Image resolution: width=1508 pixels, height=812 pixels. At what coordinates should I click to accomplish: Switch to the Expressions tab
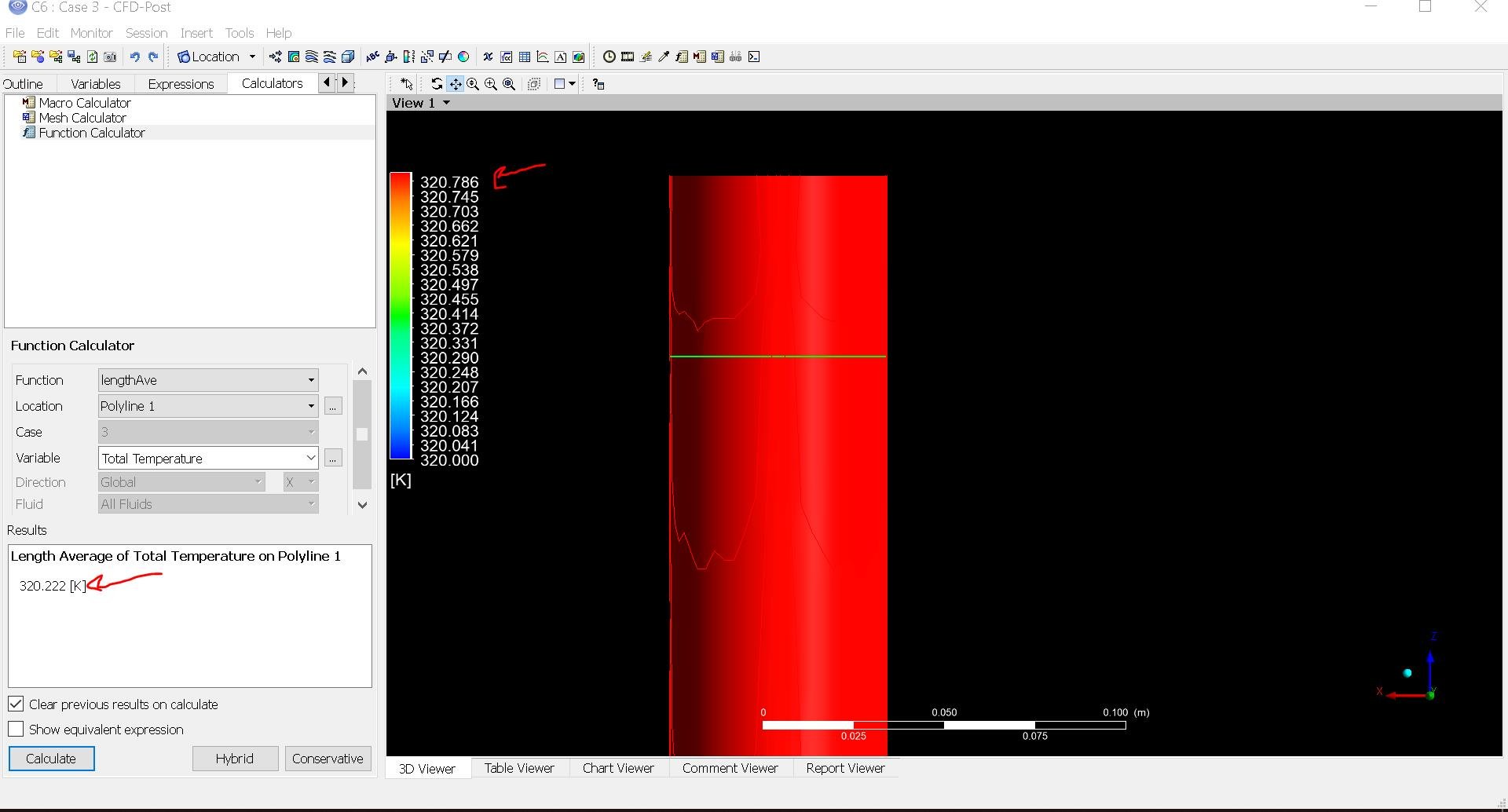(181, 84)
